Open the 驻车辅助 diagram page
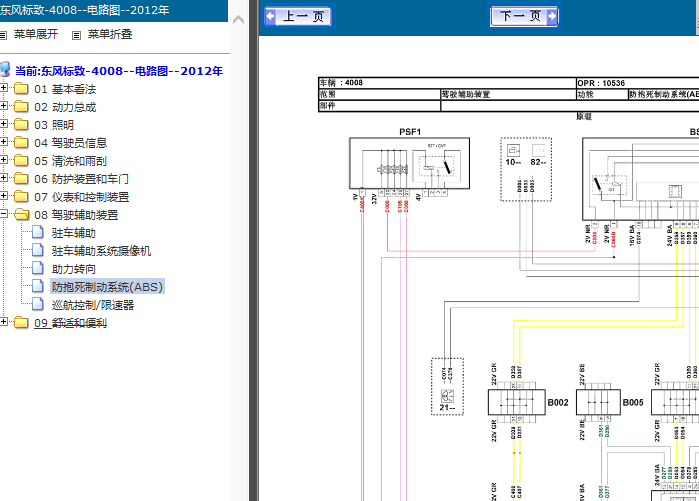 pos(74,233)
